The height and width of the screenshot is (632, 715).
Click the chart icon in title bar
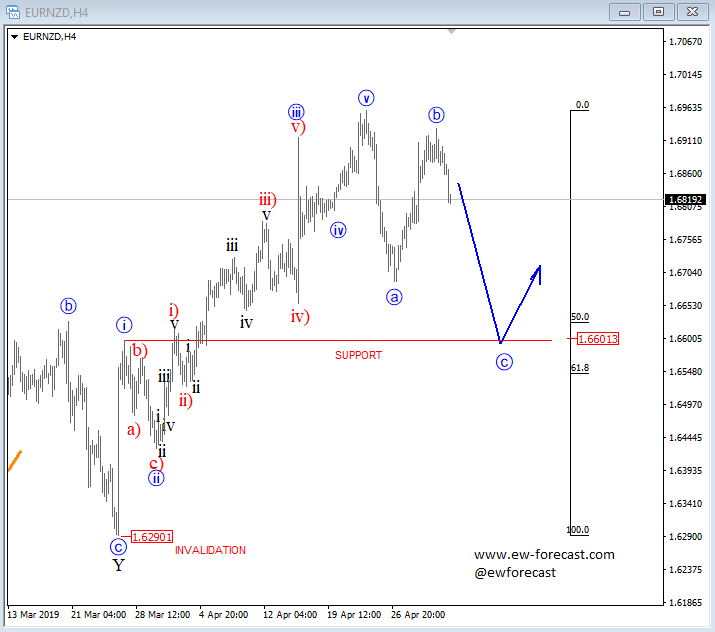pos(12,11)
